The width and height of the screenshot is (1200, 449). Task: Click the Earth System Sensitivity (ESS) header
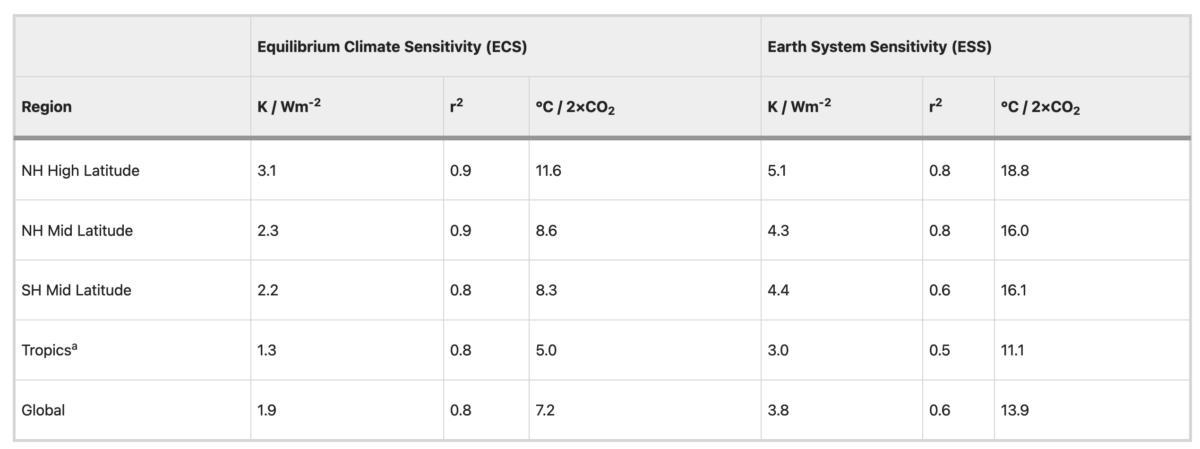878,47
